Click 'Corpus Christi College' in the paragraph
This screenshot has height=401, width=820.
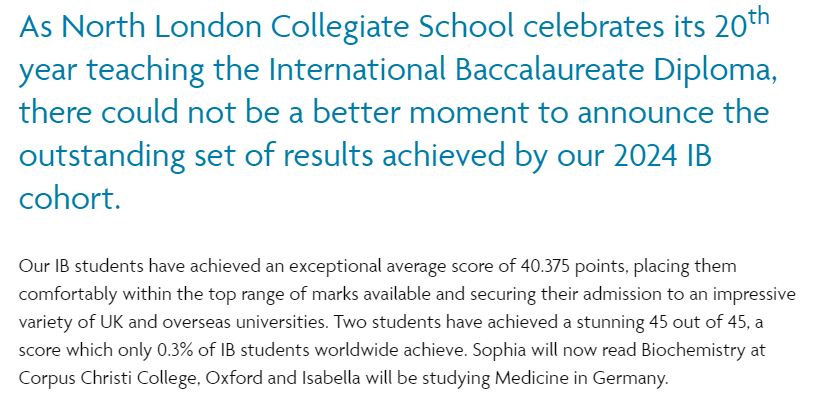[109, 378]
